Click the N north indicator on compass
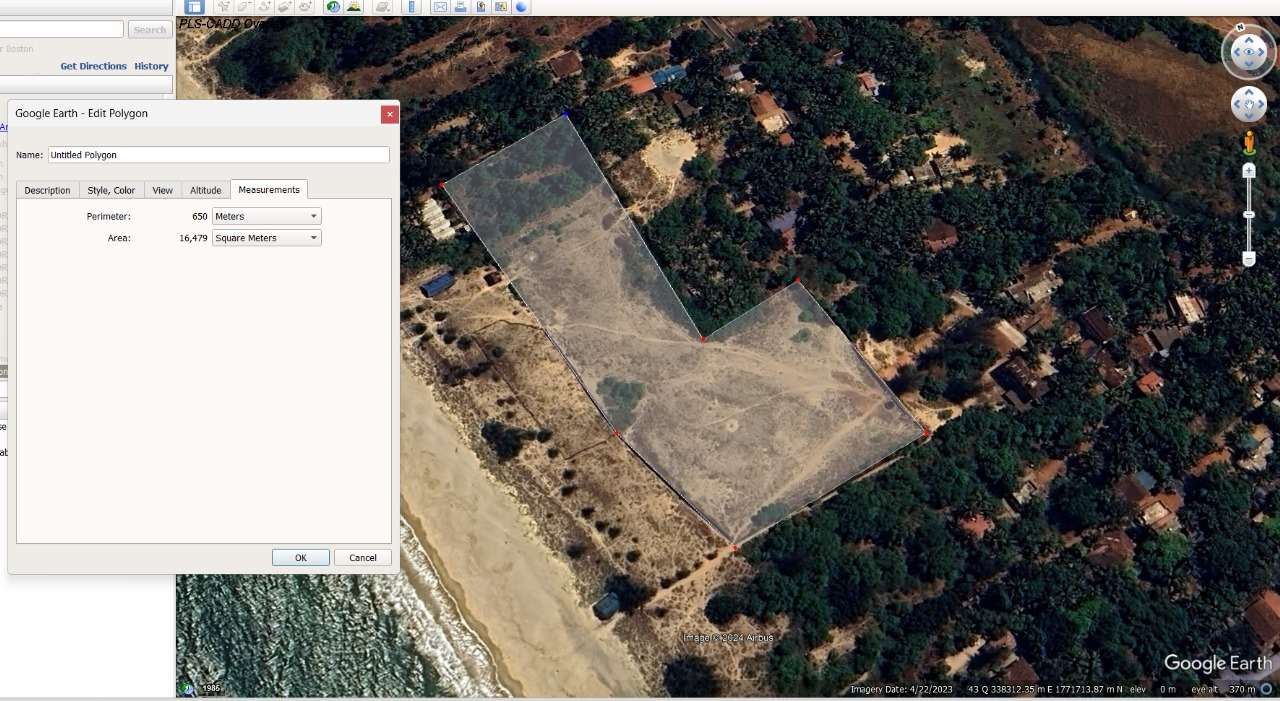The width and height of the screenshot is (1280, 701). pyautogui.click(x=1240, y=28)
